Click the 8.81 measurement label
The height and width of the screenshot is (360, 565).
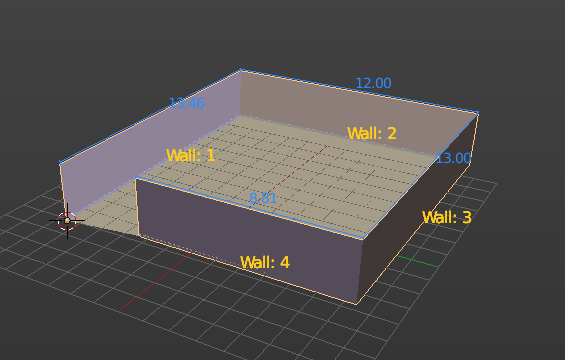pyautogui.click(x=263, y=198)
